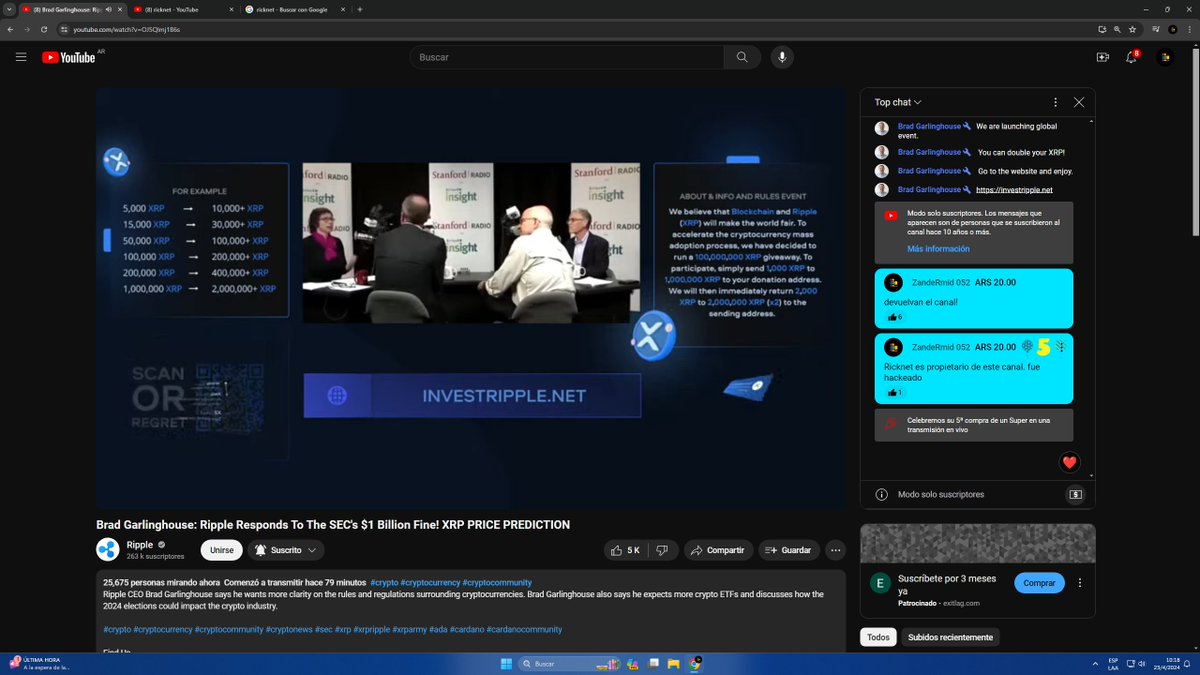Viewport: 1200px width, 675px height.
Task: Send a heart reaction in chat
Action: coord(1069,462)
